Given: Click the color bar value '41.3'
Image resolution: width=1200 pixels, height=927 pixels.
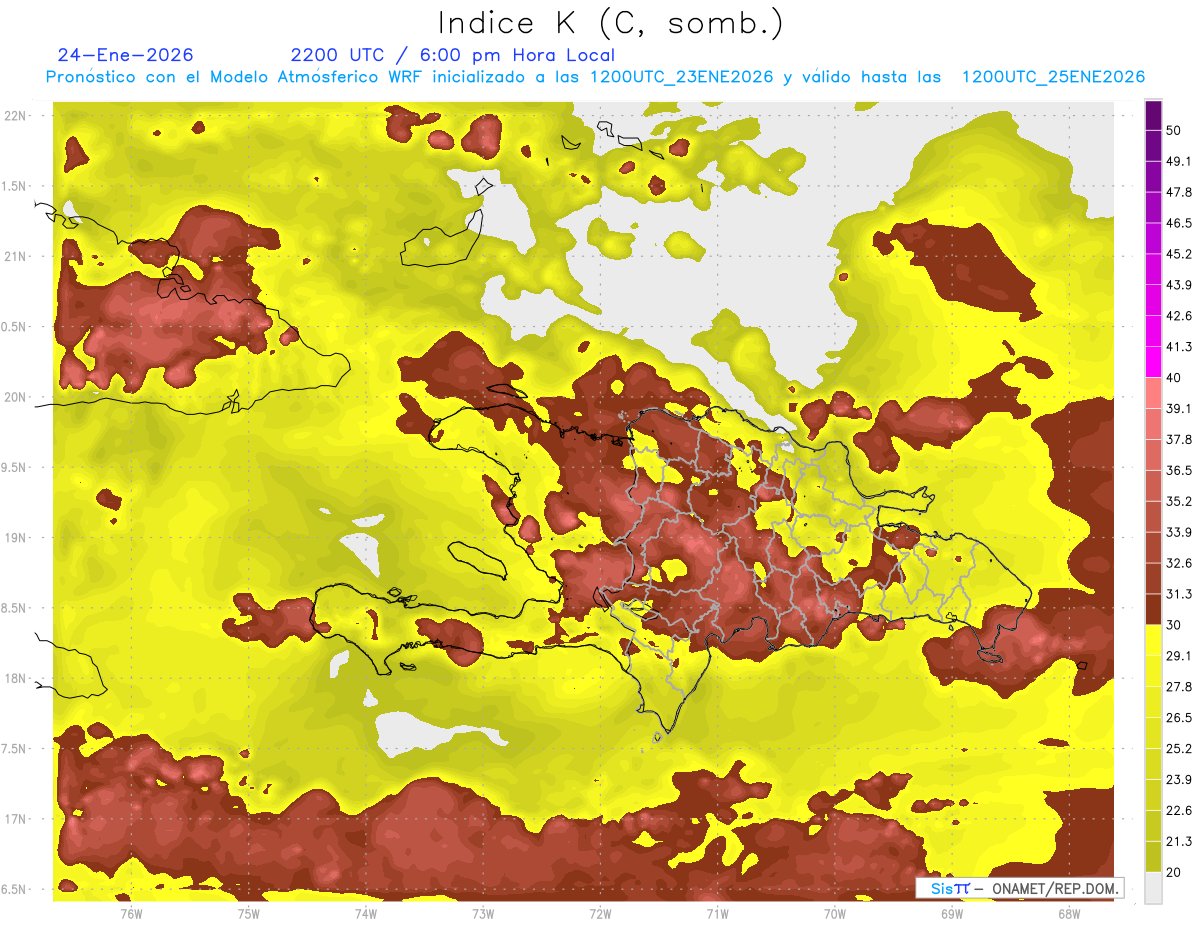Looking at the screenshot, I should coord(1179,347).
